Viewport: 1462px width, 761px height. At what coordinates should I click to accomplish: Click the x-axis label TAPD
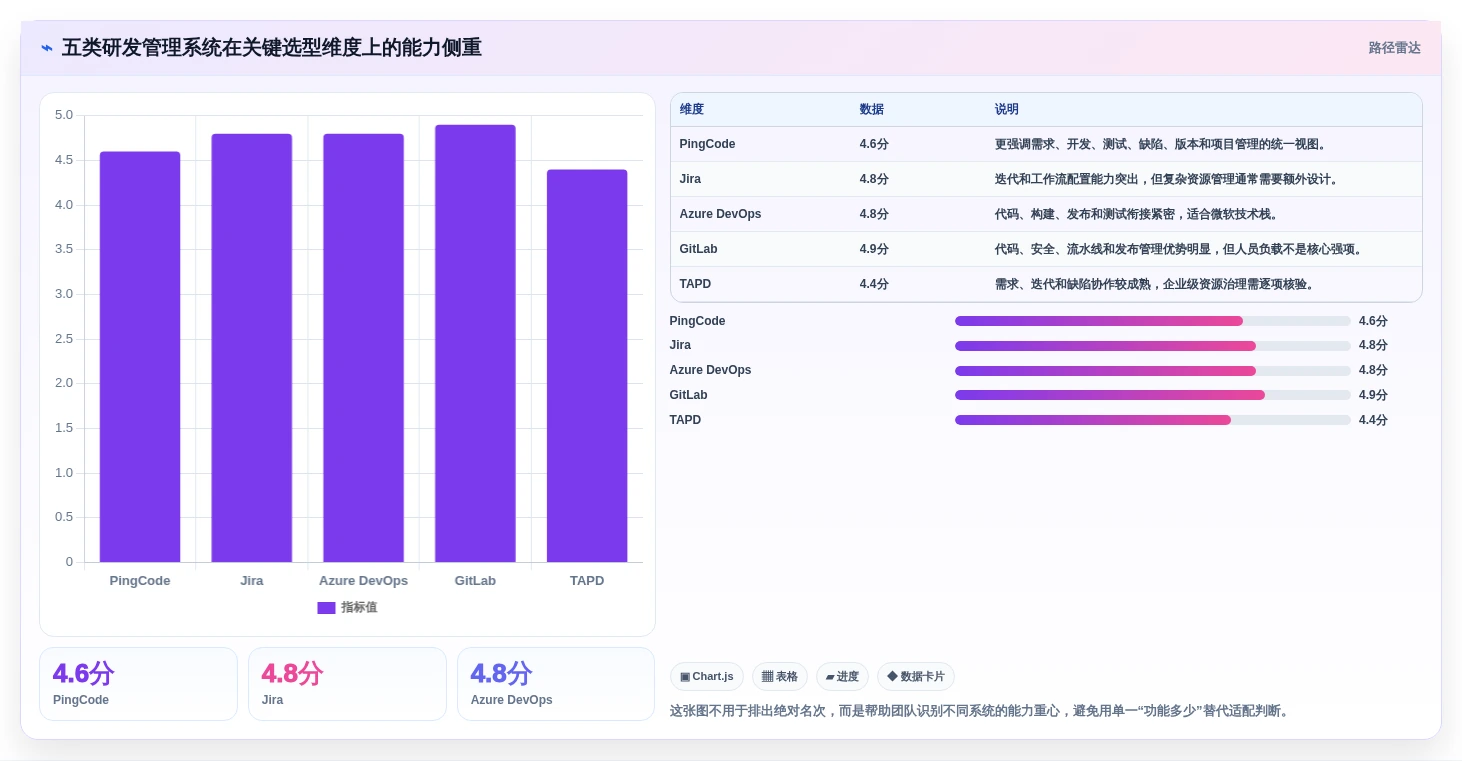point(587,581)
